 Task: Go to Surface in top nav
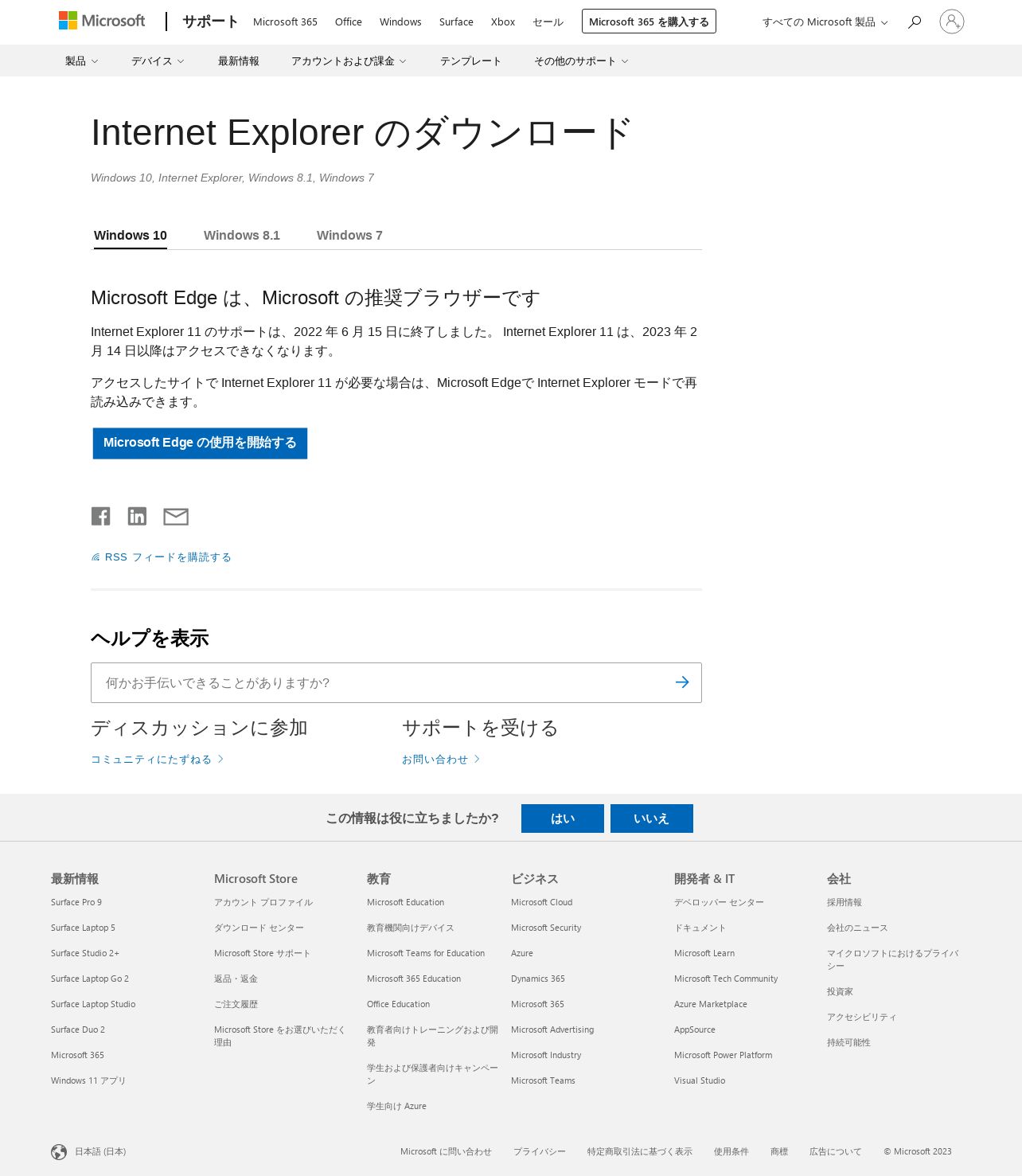456,22
